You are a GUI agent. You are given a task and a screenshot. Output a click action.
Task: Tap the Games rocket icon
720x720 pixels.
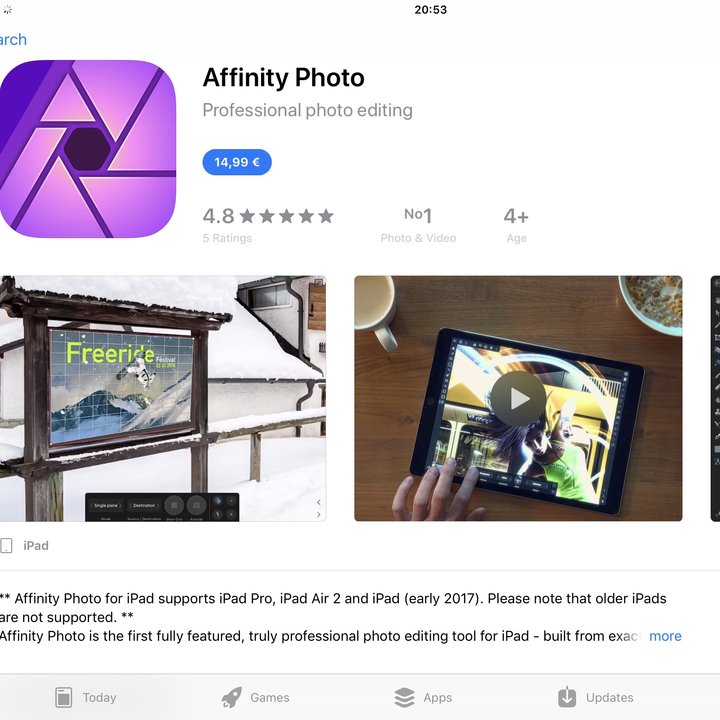tap(232, 698)
